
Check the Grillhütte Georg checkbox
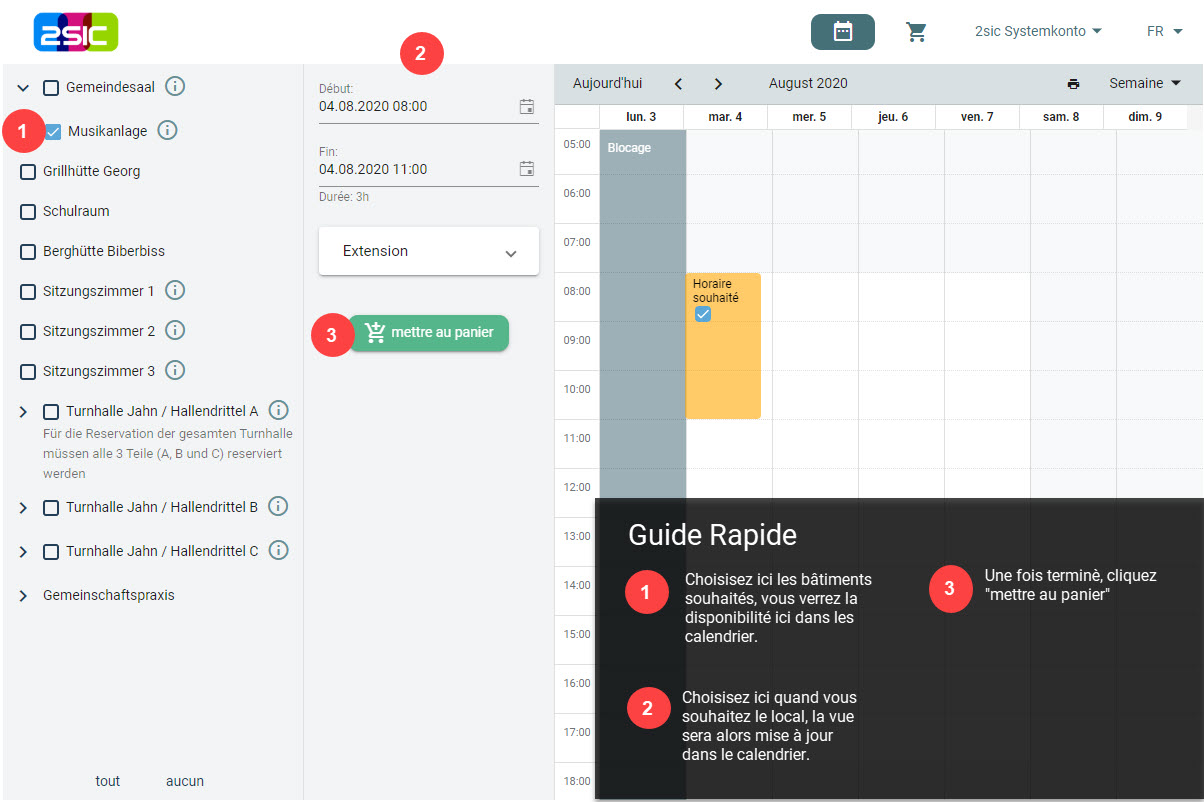pyautogui.click(x=28, y=171)
